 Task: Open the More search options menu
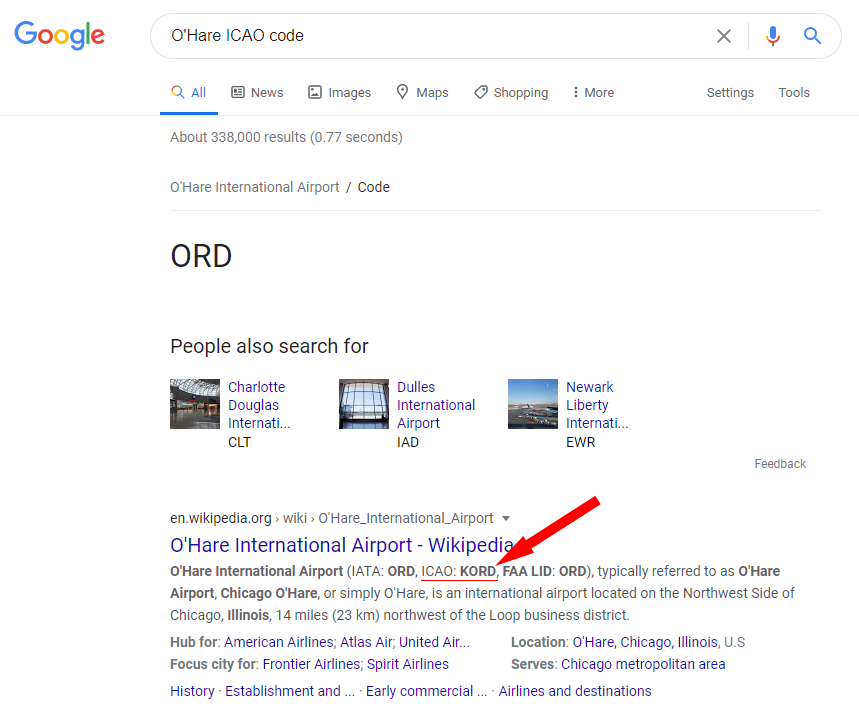(x=593, y=93)
